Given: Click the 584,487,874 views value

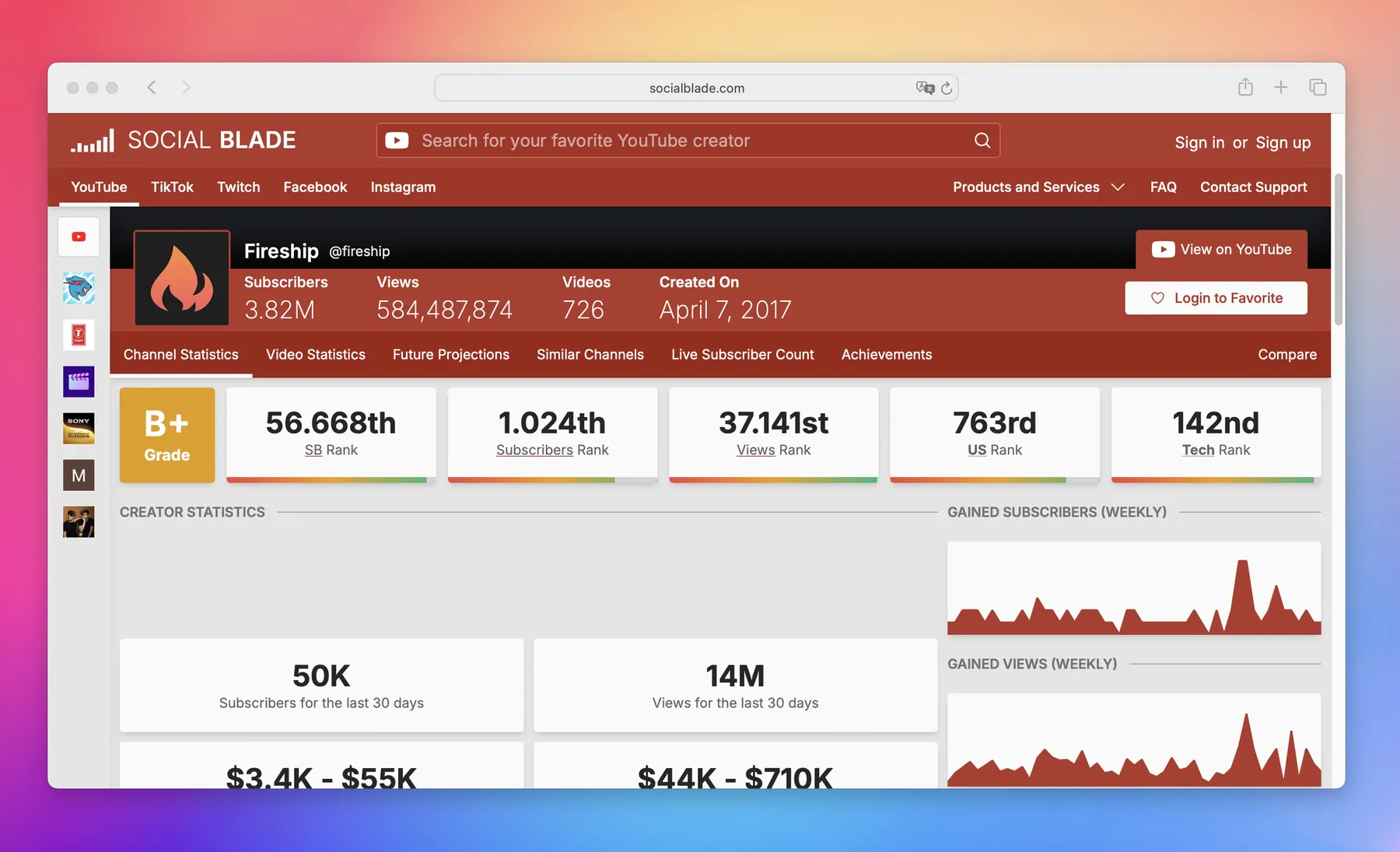Looking at the screenshot, I should 444,310.
